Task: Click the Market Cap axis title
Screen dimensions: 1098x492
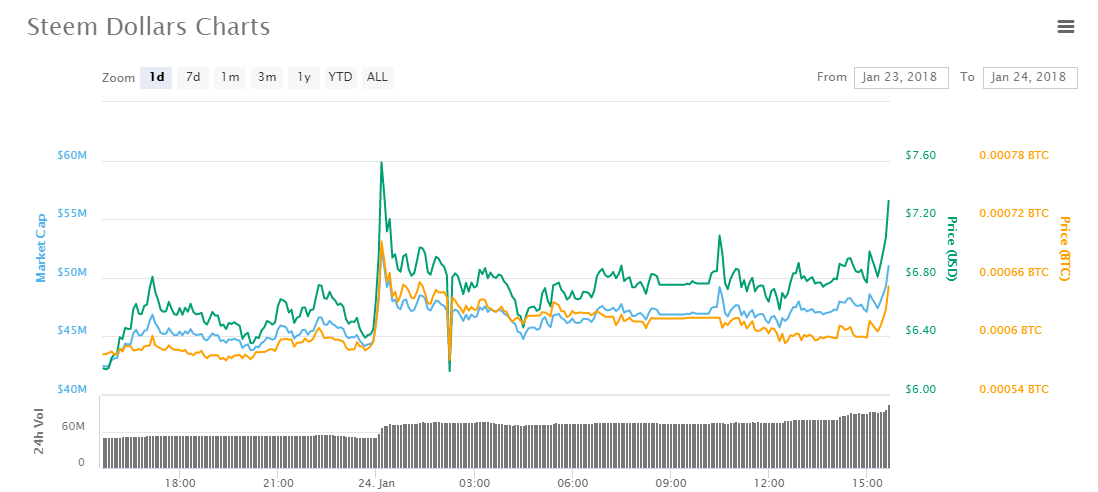Action: pyautogui.click(x=41, y=248)
